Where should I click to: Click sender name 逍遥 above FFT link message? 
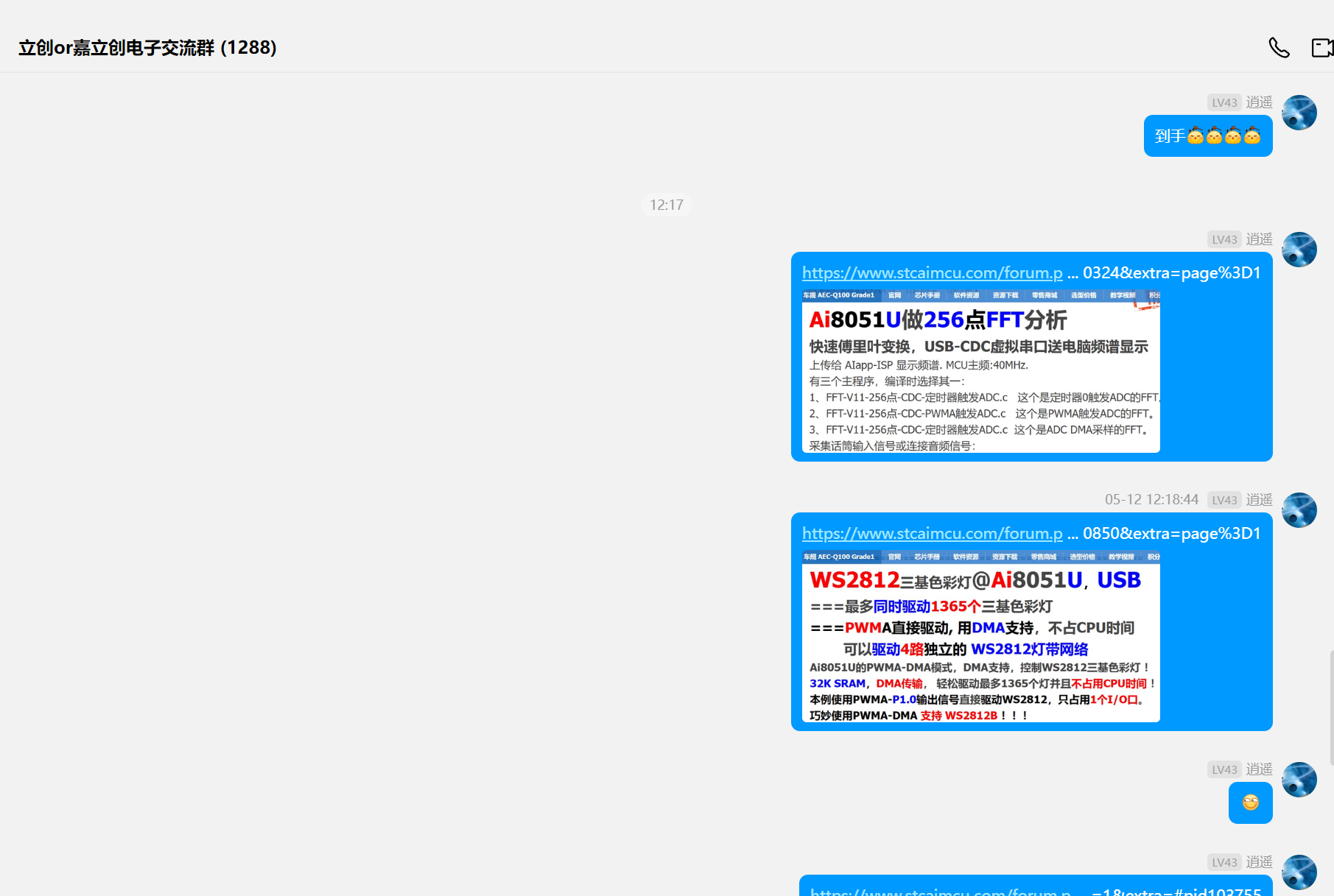click(1260, 239)
